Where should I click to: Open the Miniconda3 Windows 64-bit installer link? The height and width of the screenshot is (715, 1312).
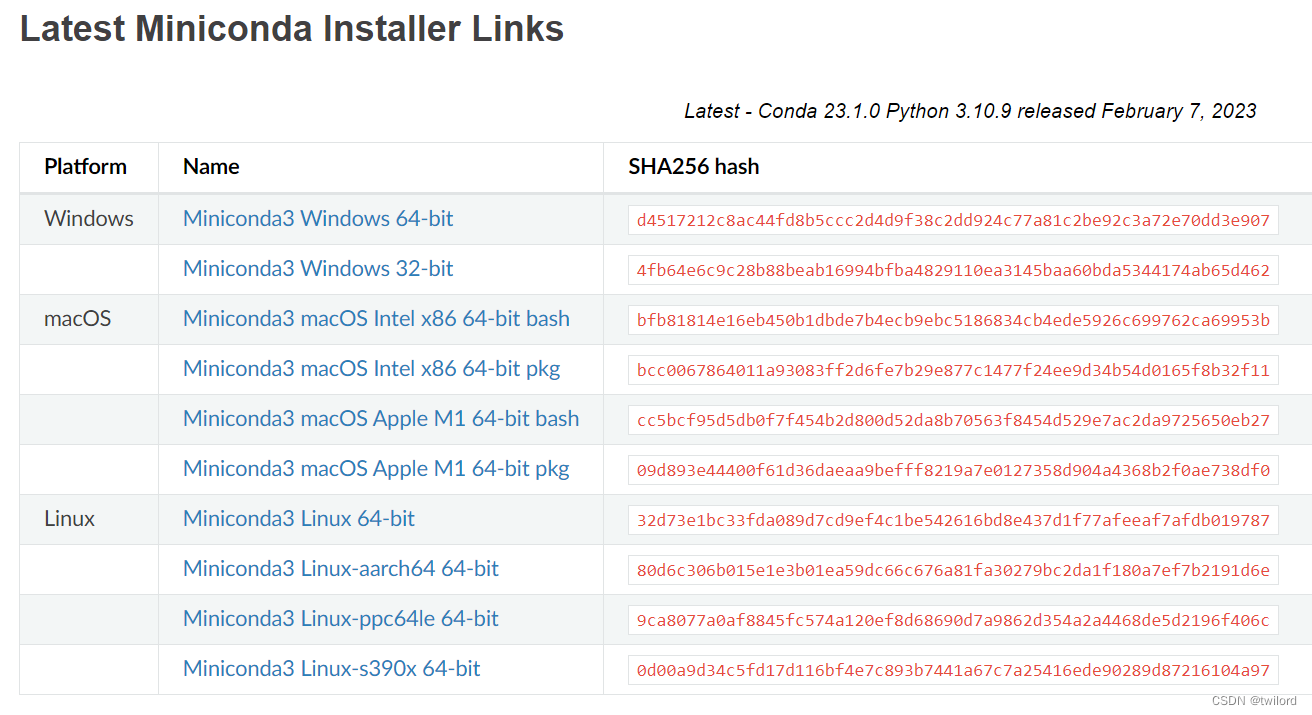pos(318,219)
